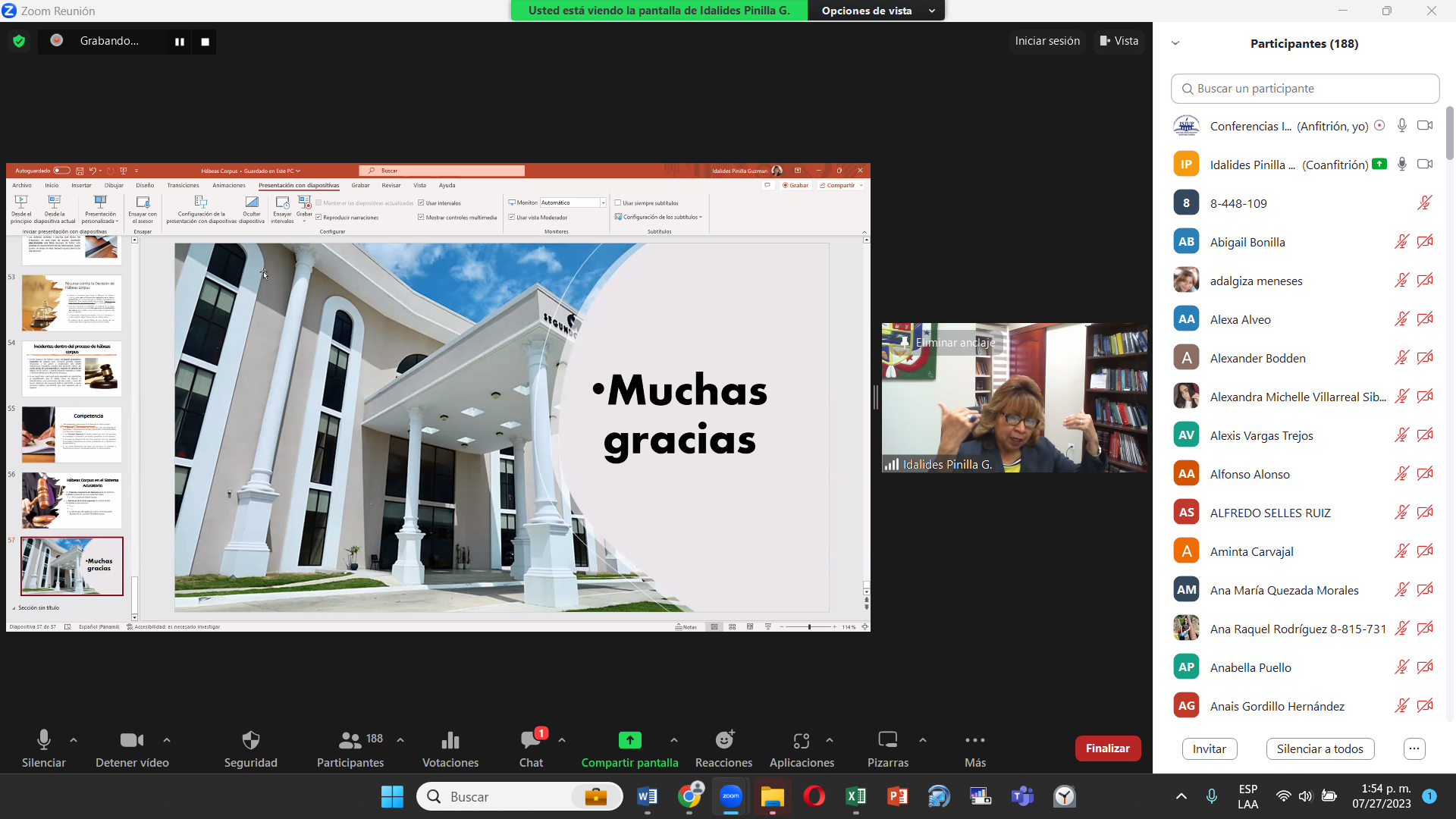Open Seguridad shield icon
The image size is (1456, 819).
[x=251, y=740]
